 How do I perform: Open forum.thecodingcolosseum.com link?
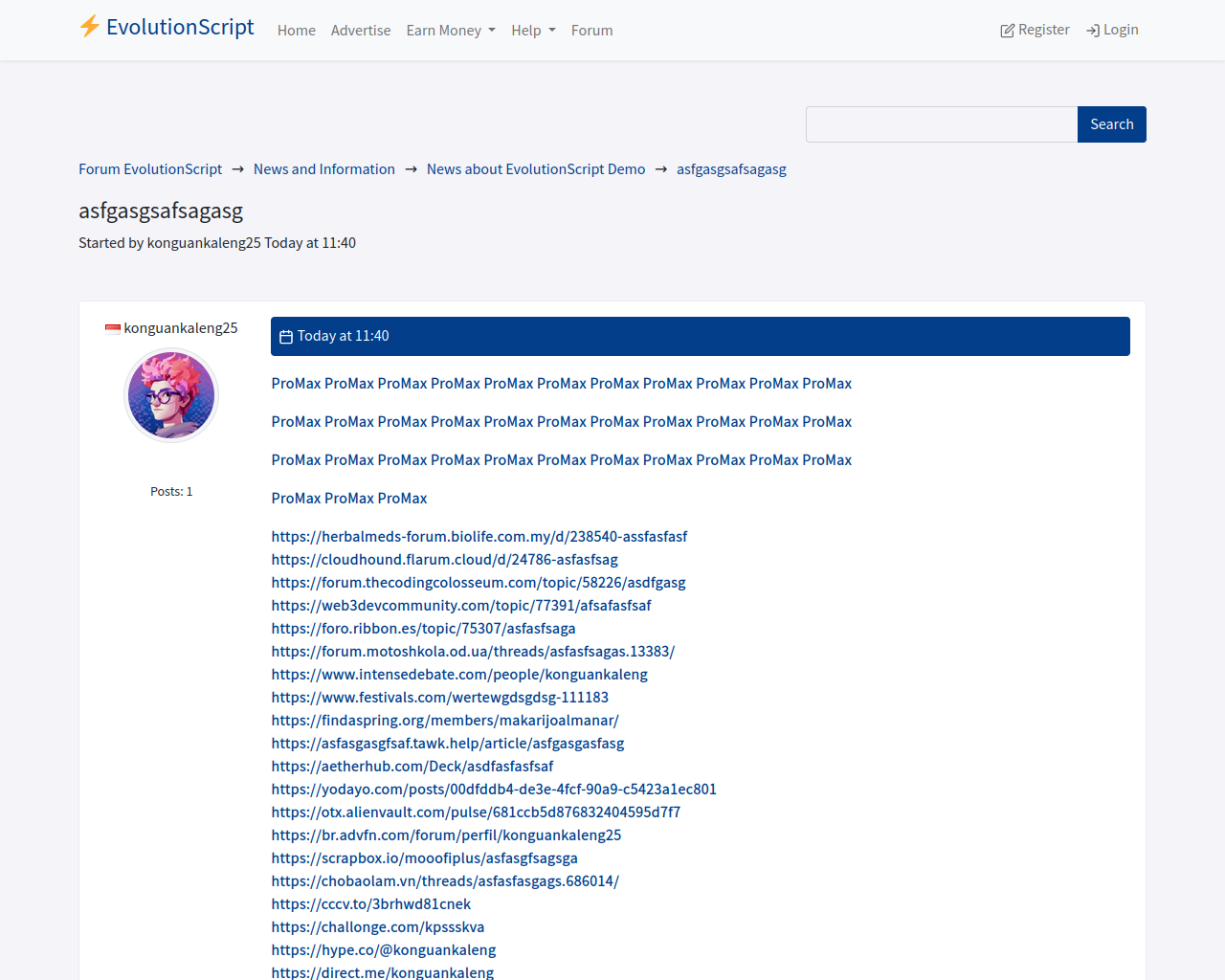coord(479,583)
